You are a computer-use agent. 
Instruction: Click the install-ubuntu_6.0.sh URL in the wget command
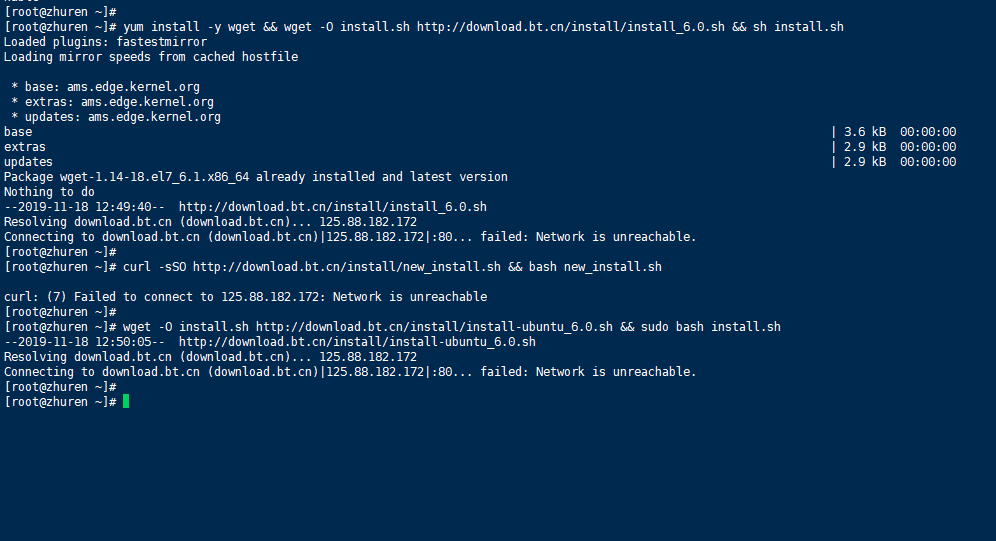(434, 327)
